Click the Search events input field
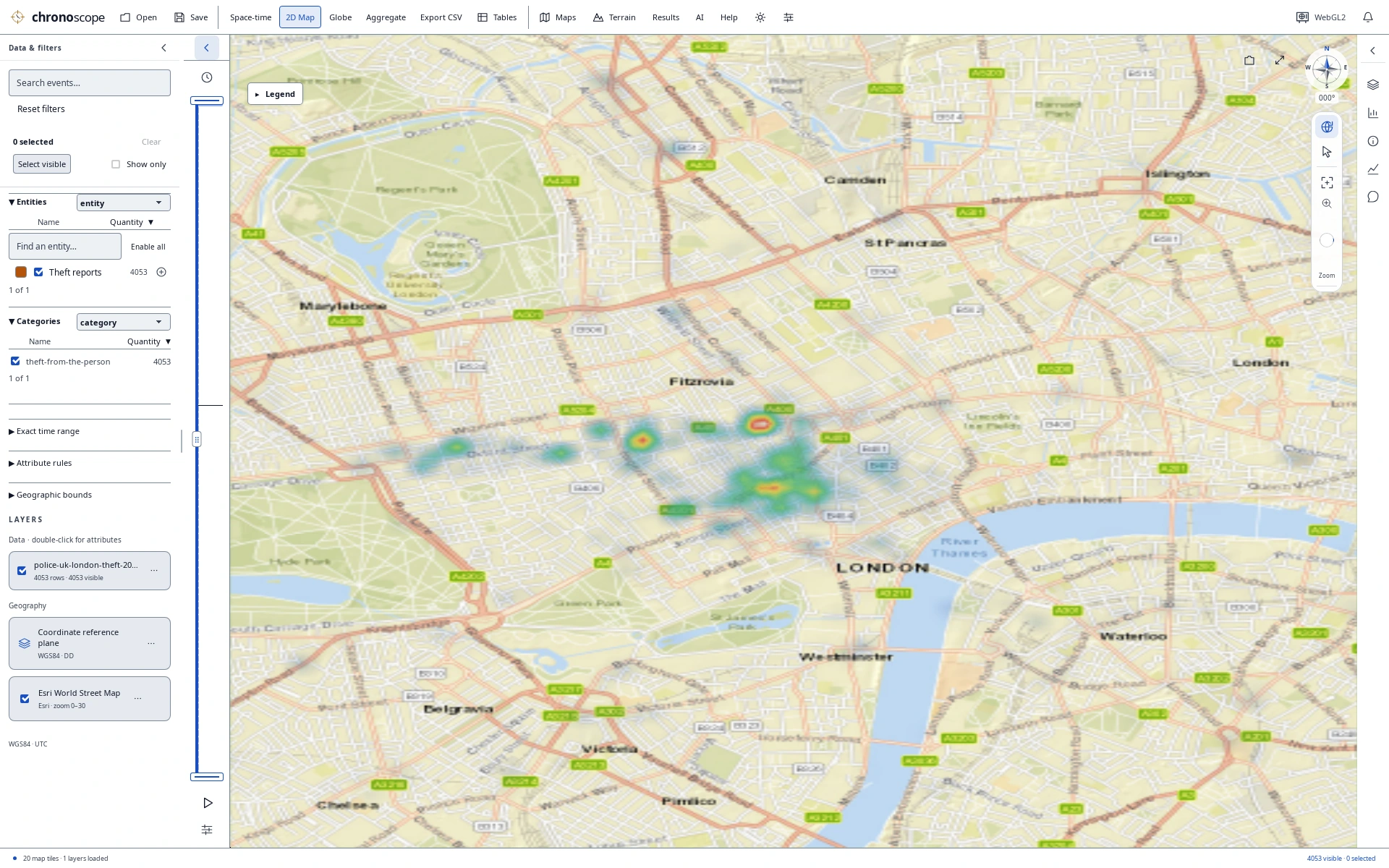Screen dimensions: 1389x868 click(x=90, y=82)
